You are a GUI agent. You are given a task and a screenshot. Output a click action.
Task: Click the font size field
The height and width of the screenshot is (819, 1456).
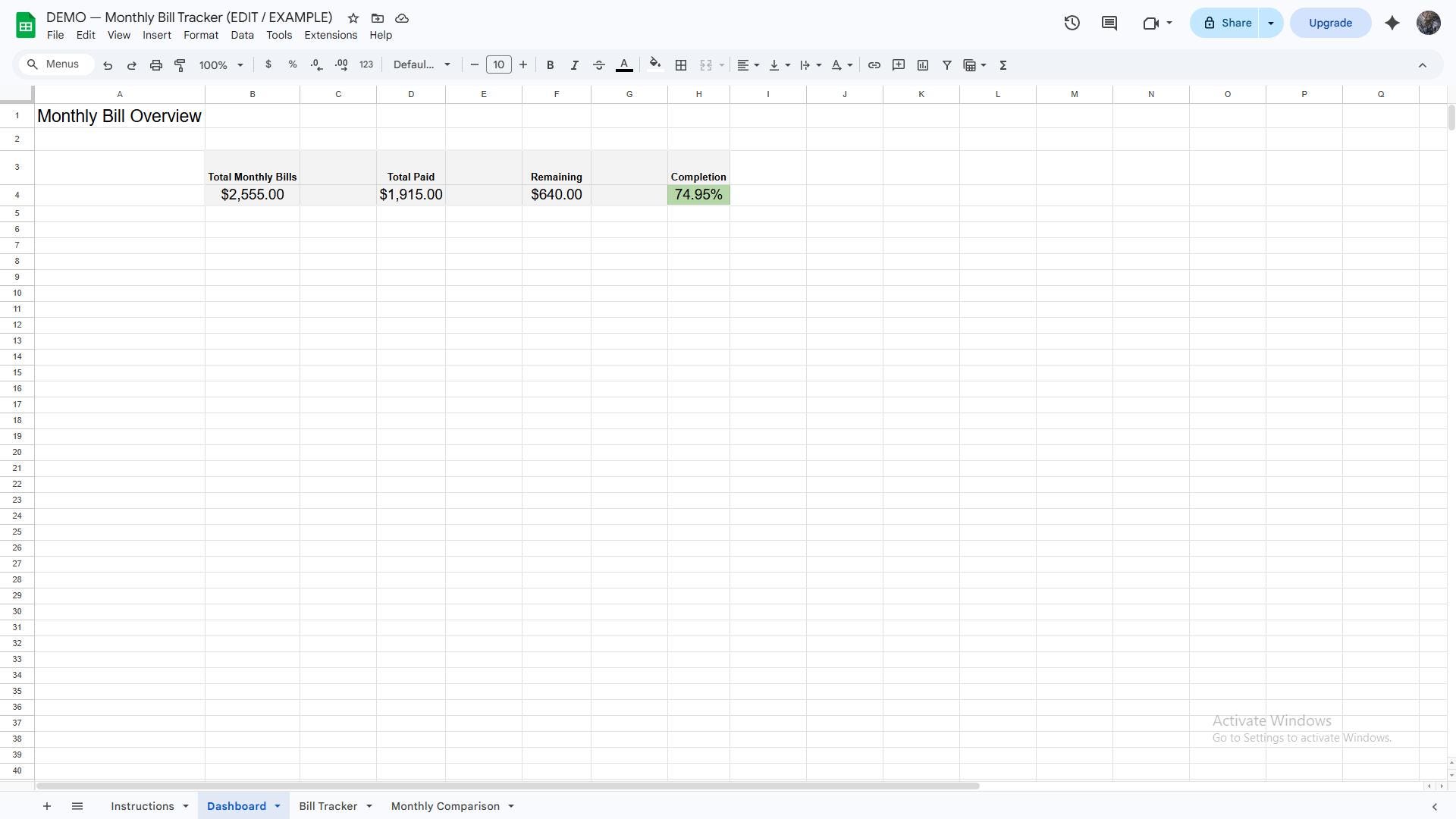[x=498, y=65]
